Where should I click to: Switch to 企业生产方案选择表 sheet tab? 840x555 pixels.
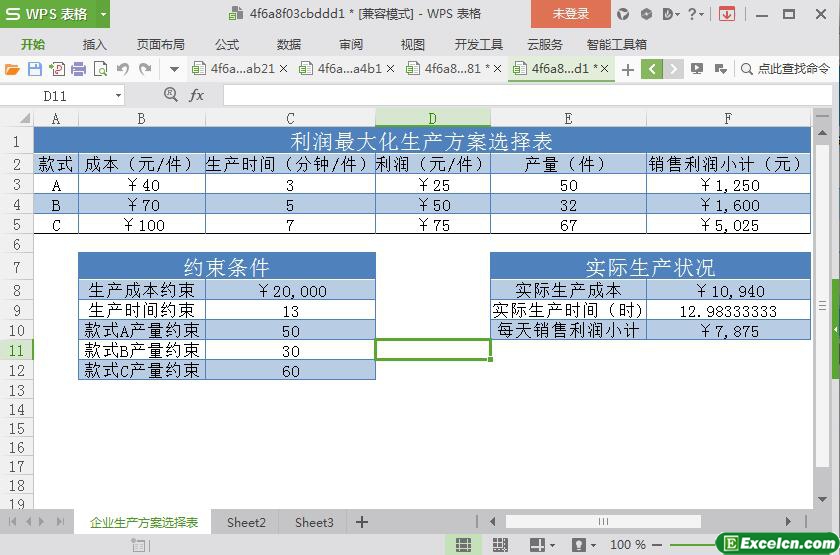tap(144, 522)
